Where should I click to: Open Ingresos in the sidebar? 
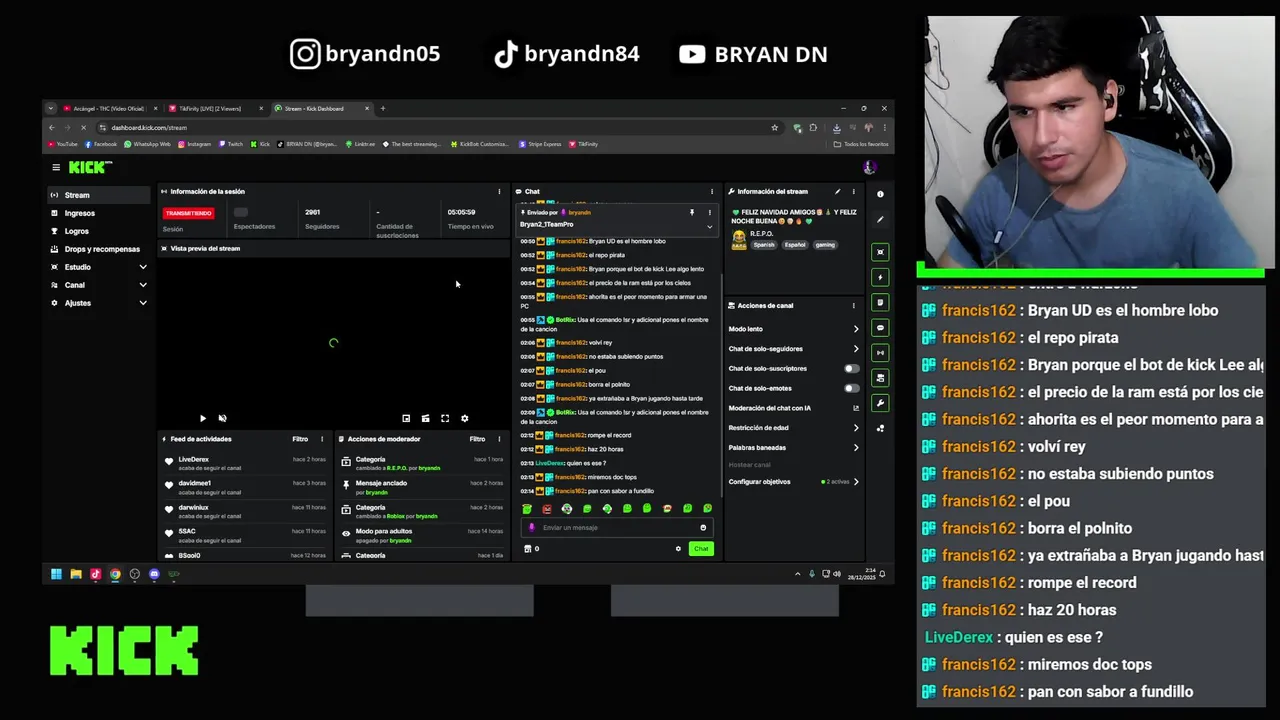(x=99, y=213)
